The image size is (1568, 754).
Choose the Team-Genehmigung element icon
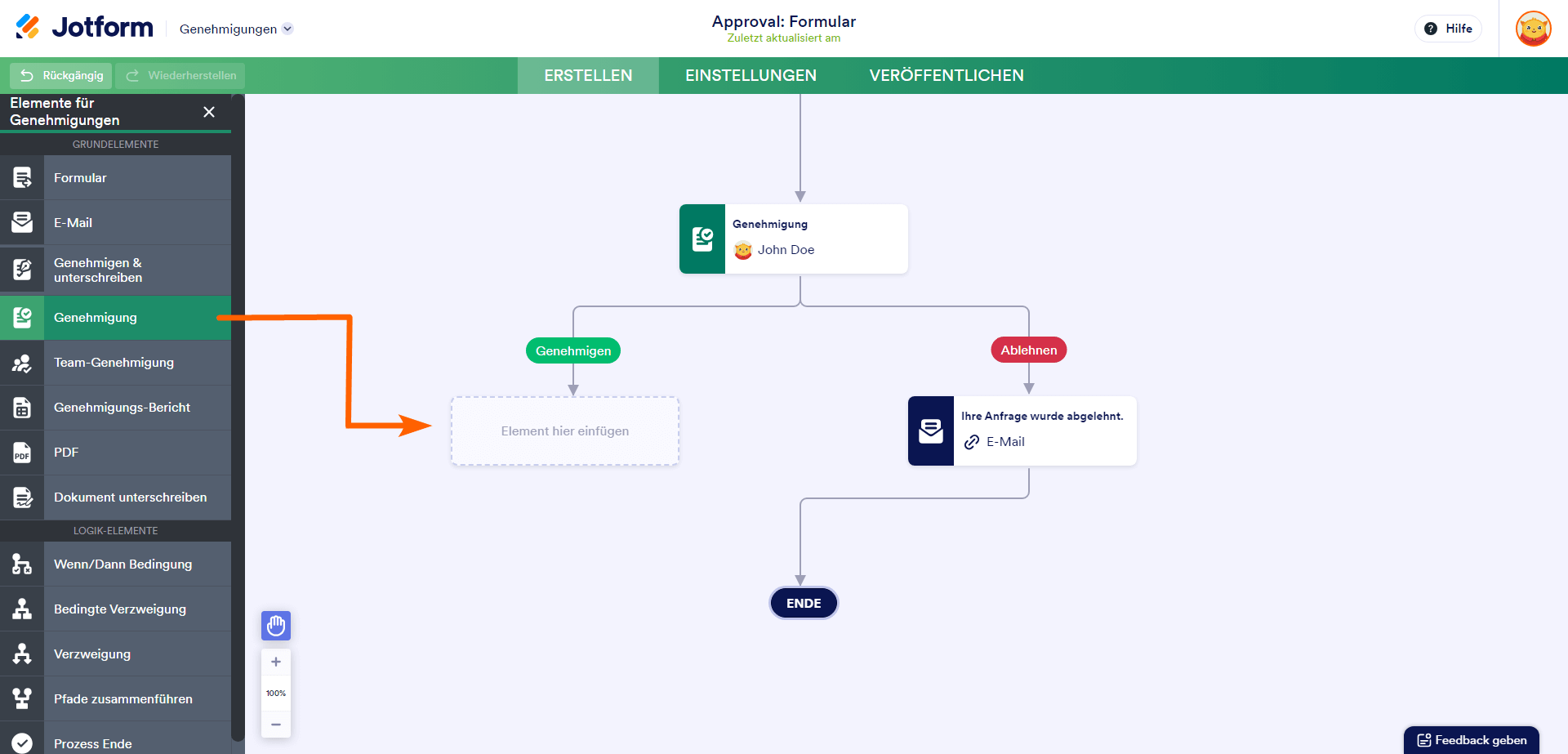pyautogui.click(x=22, y=363)
